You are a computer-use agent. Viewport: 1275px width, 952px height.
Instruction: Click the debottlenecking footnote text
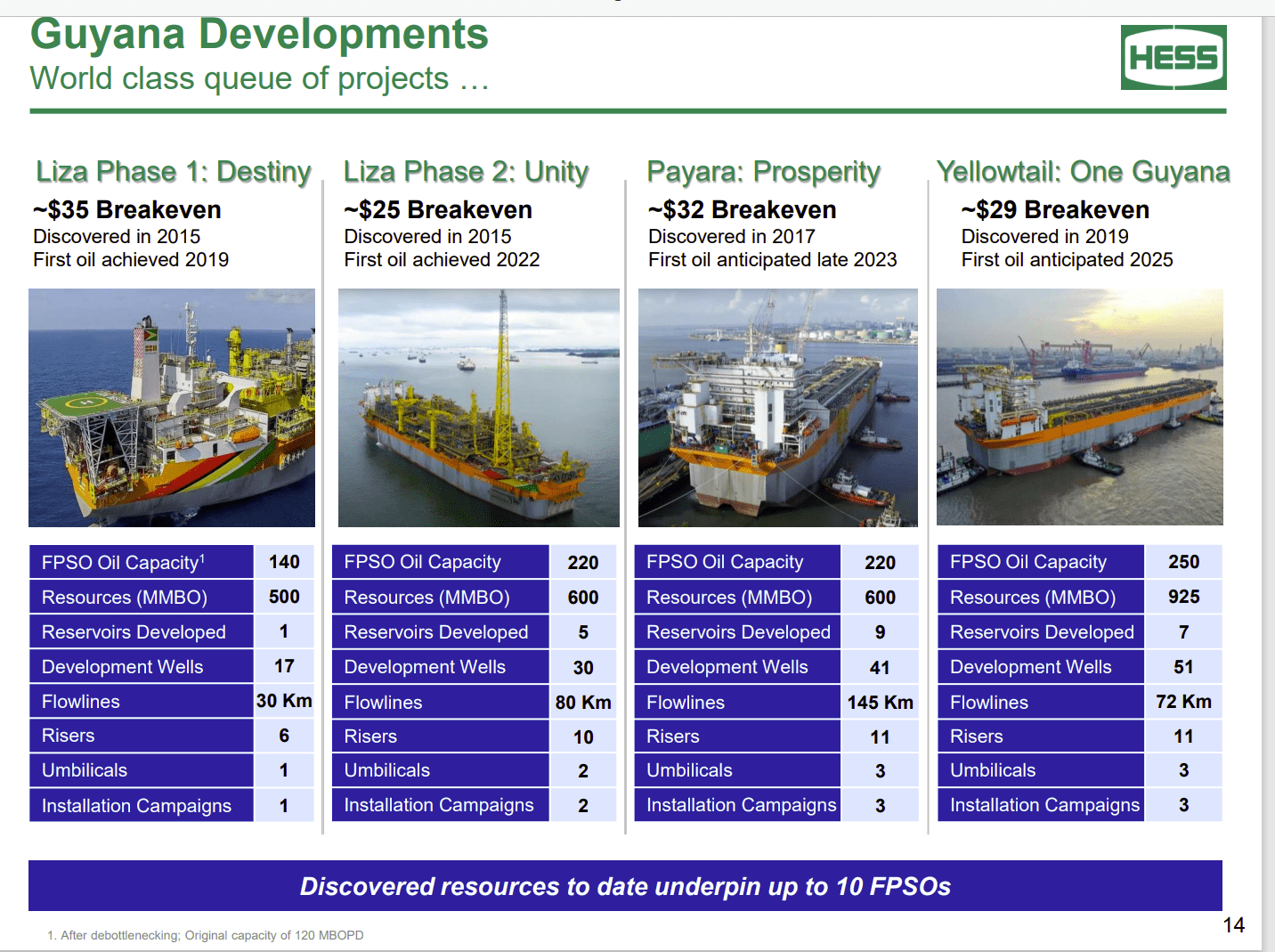coord(206,935)
